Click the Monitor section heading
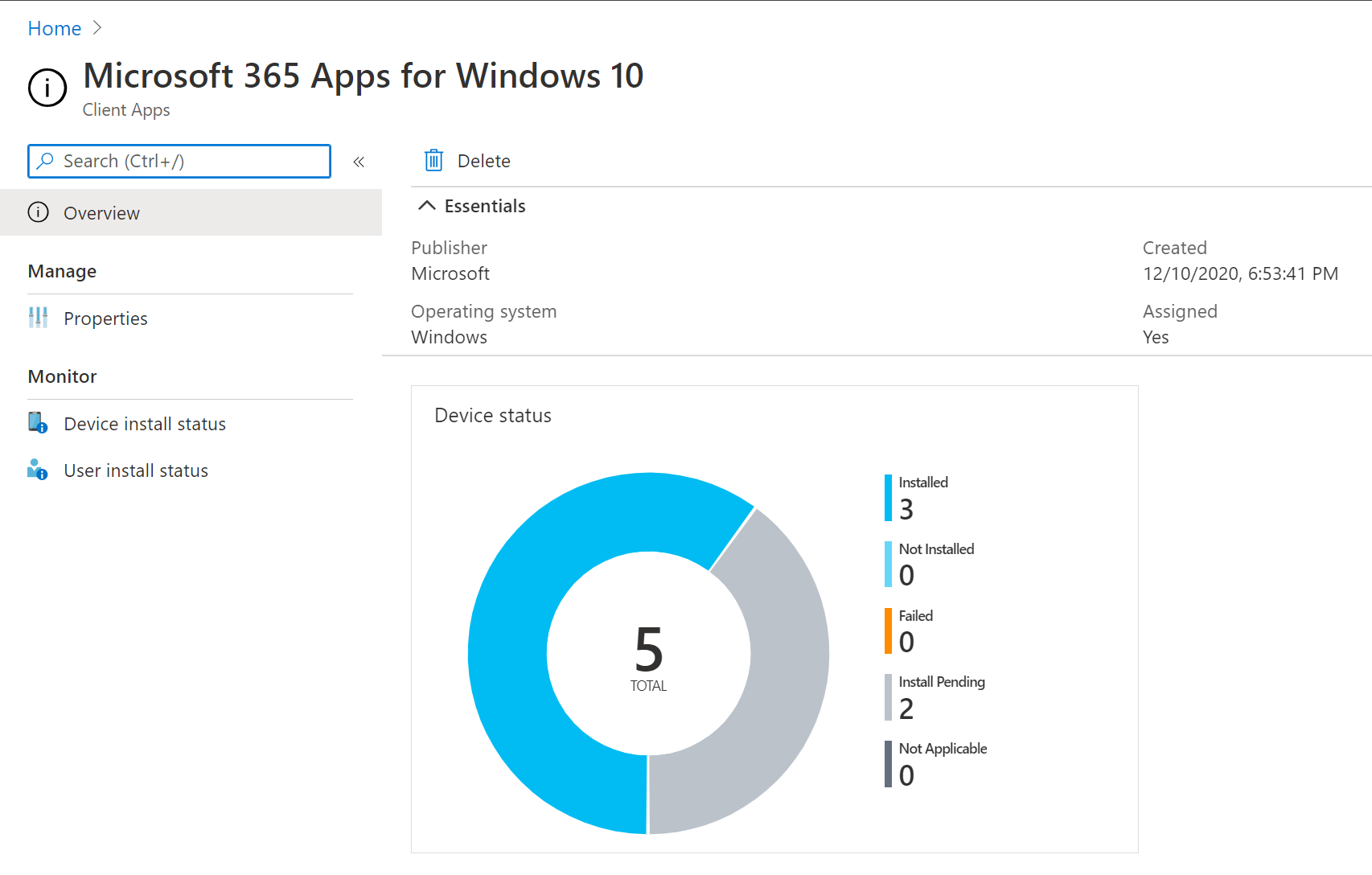 (x=62, y=376)
